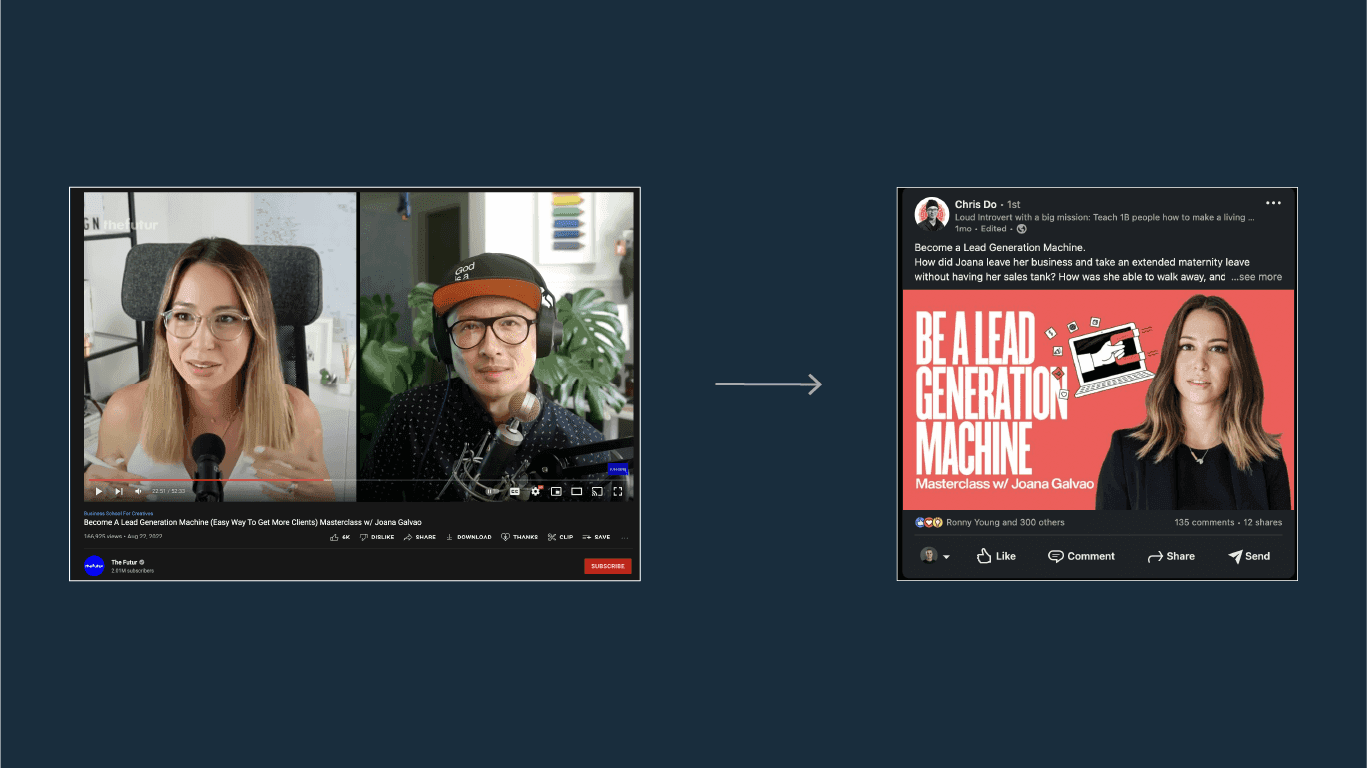Enter fullscreen mode
Image resolution: width=1367 pixels, height=768 pixels.
pos(617,491)
